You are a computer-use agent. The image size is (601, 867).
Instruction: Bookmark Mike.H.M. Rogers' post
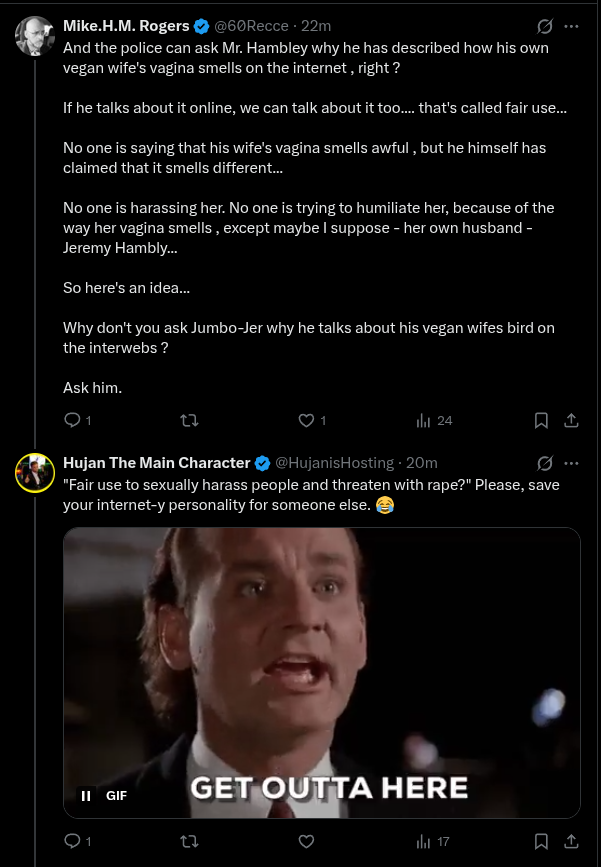(541, 421)
